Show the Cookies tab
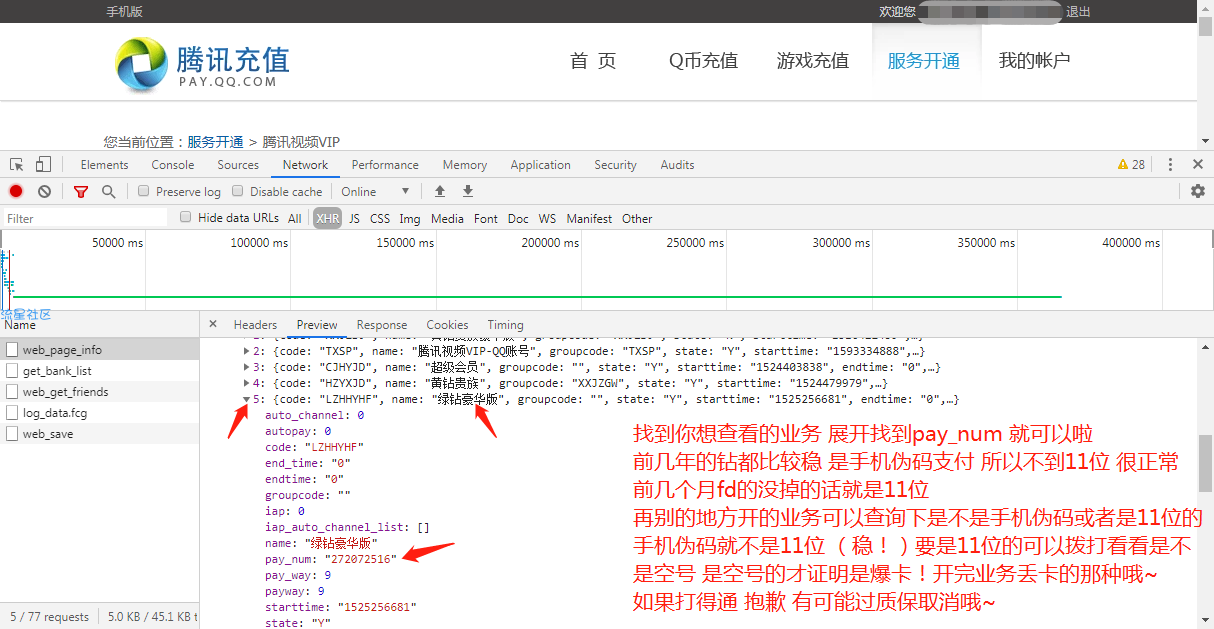This screenshot has height=629, width=1214. point(447,325)
